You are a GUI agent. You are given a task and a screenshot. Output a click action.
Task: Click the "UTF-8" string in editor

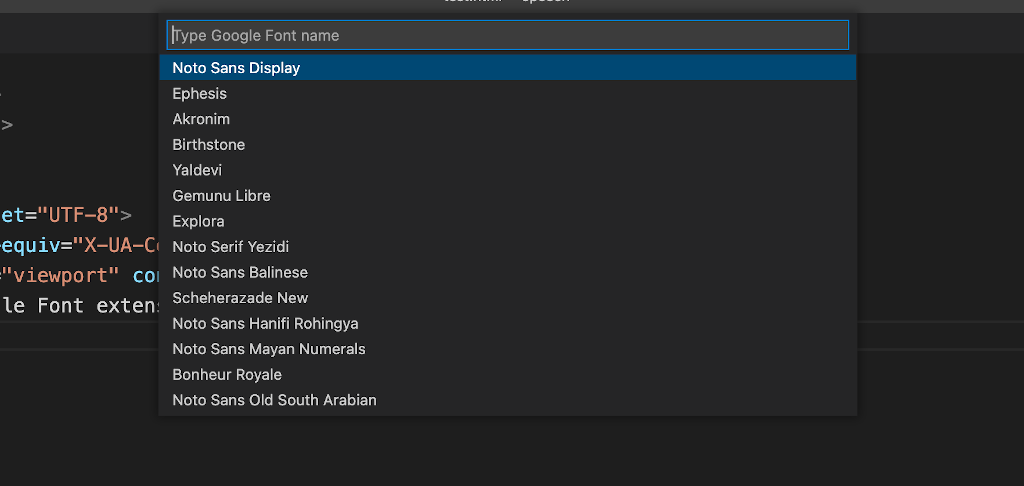tap(78, 214)
